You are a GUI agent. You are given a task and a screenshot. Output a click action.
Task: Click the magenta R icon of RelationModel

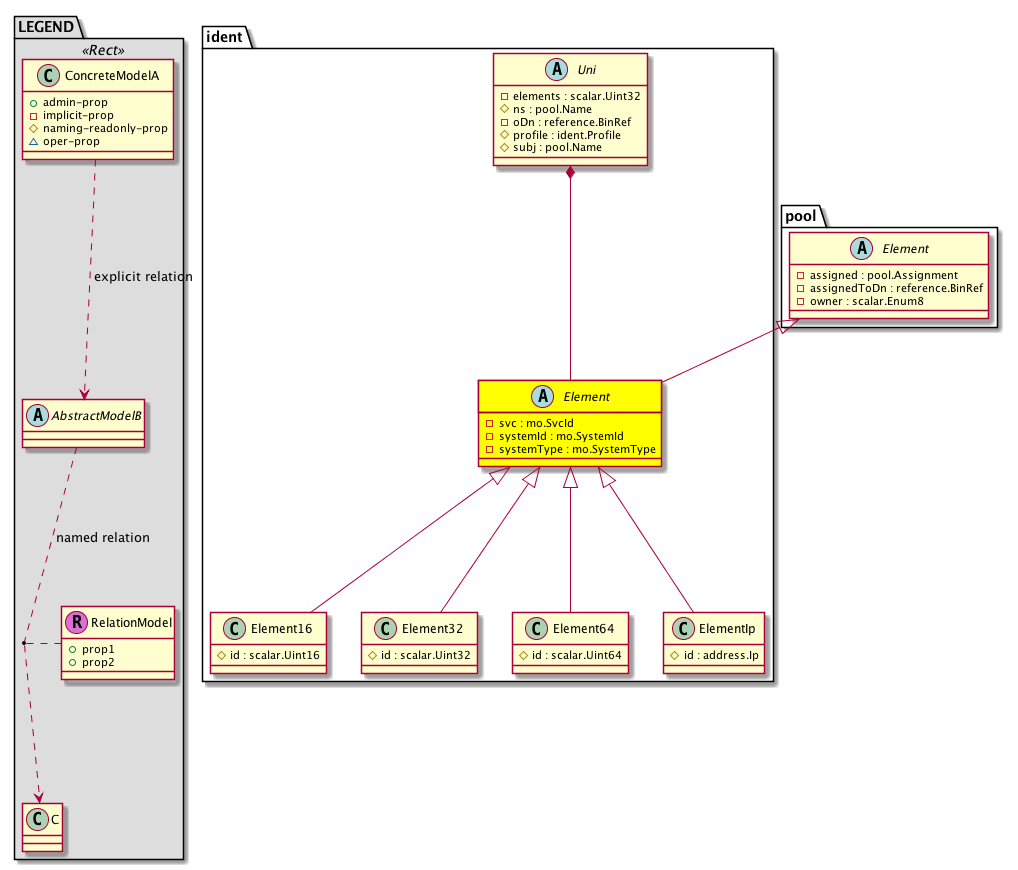coord(76,623)
